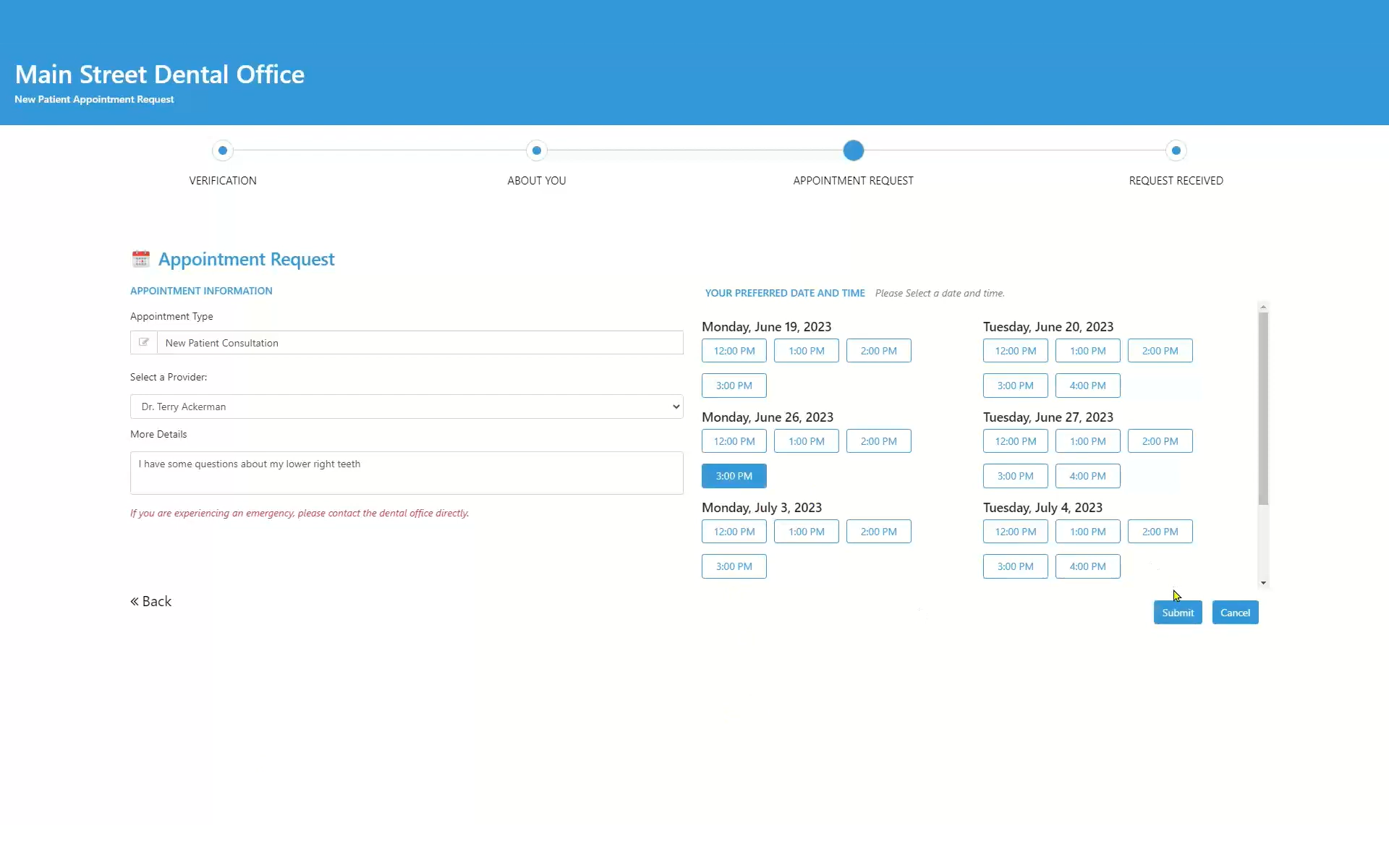Go back using the Back link

[x=151, y=601]
